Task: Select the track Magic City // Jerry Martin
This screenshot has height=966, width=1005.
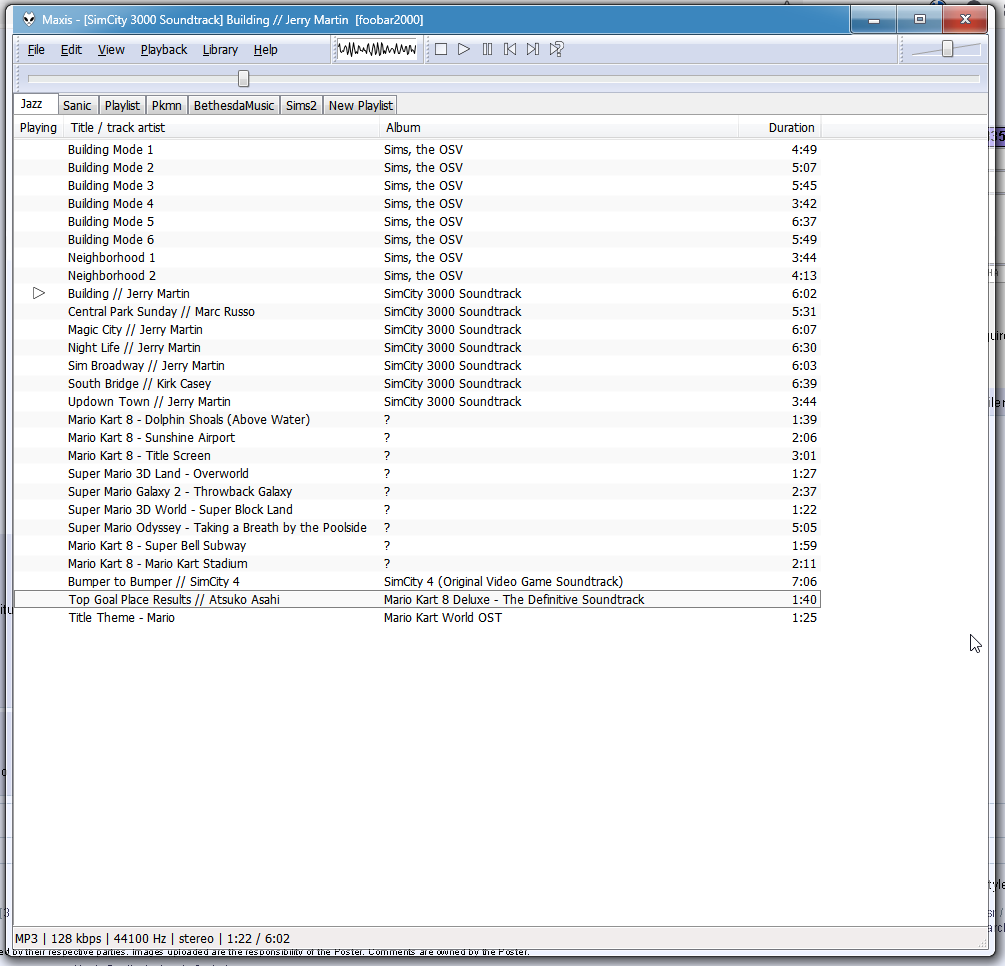Action: (417, 329)
